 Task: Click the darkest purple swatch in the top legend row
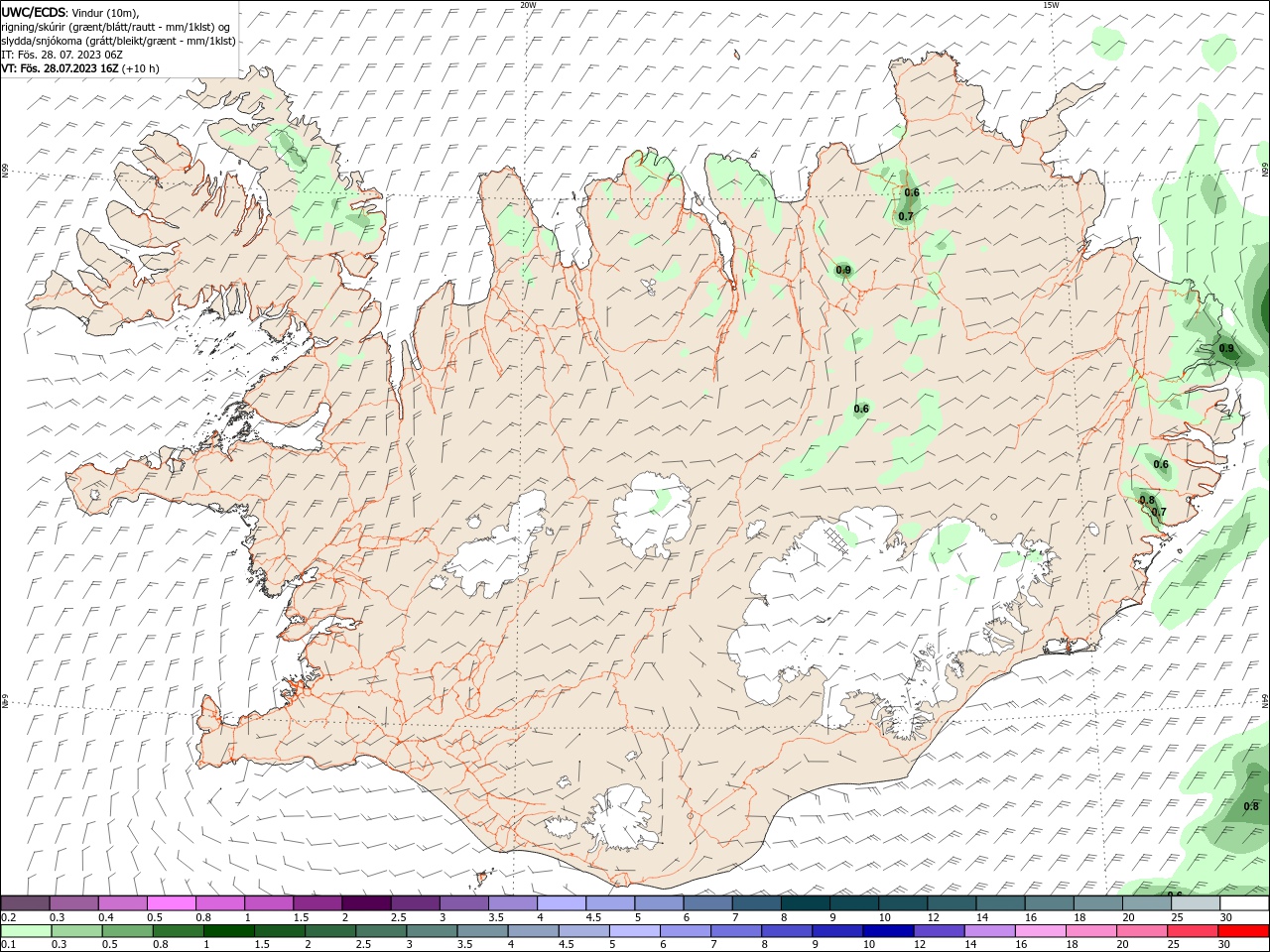[x=366, y=903]
